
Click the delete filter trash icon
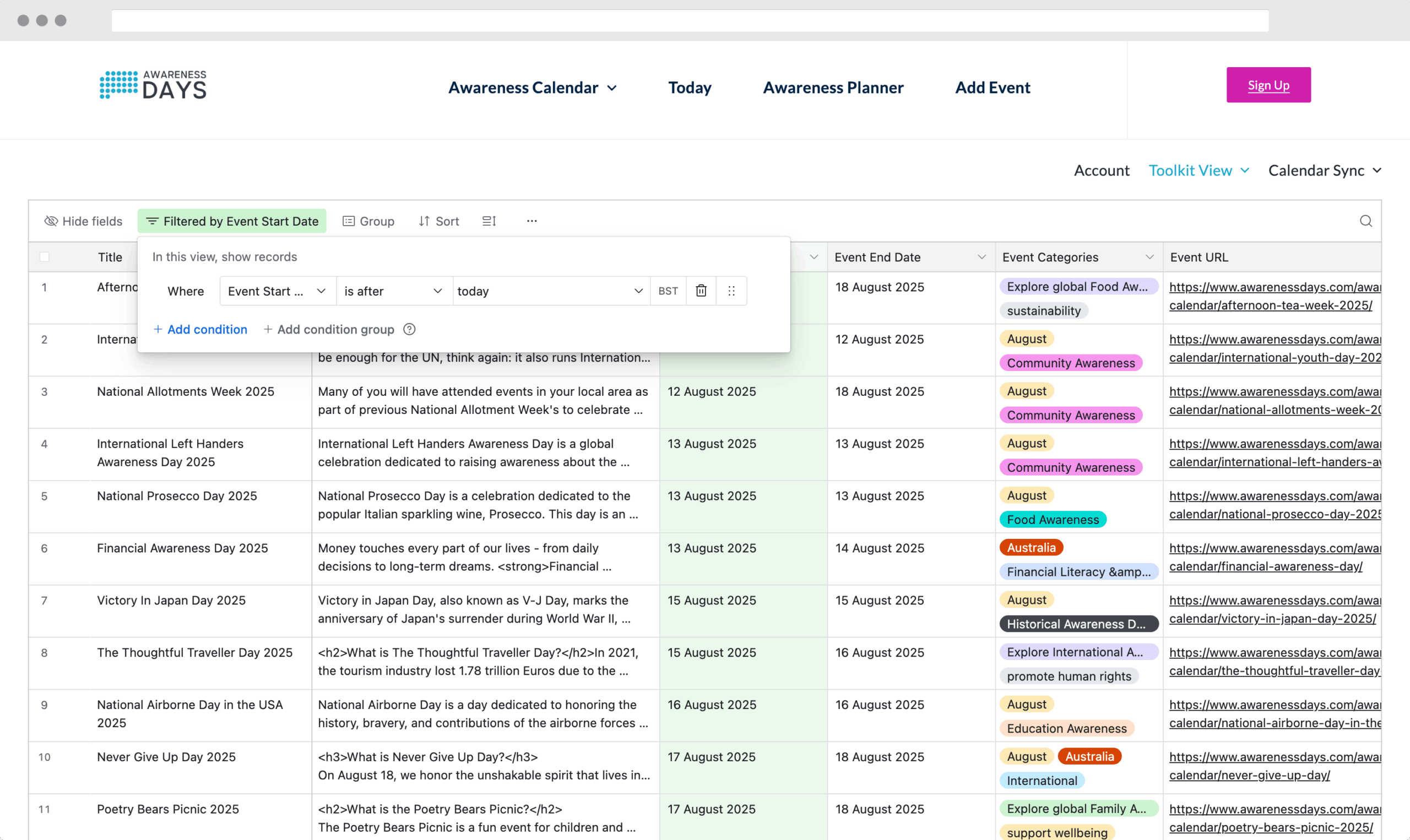(701, 291)
